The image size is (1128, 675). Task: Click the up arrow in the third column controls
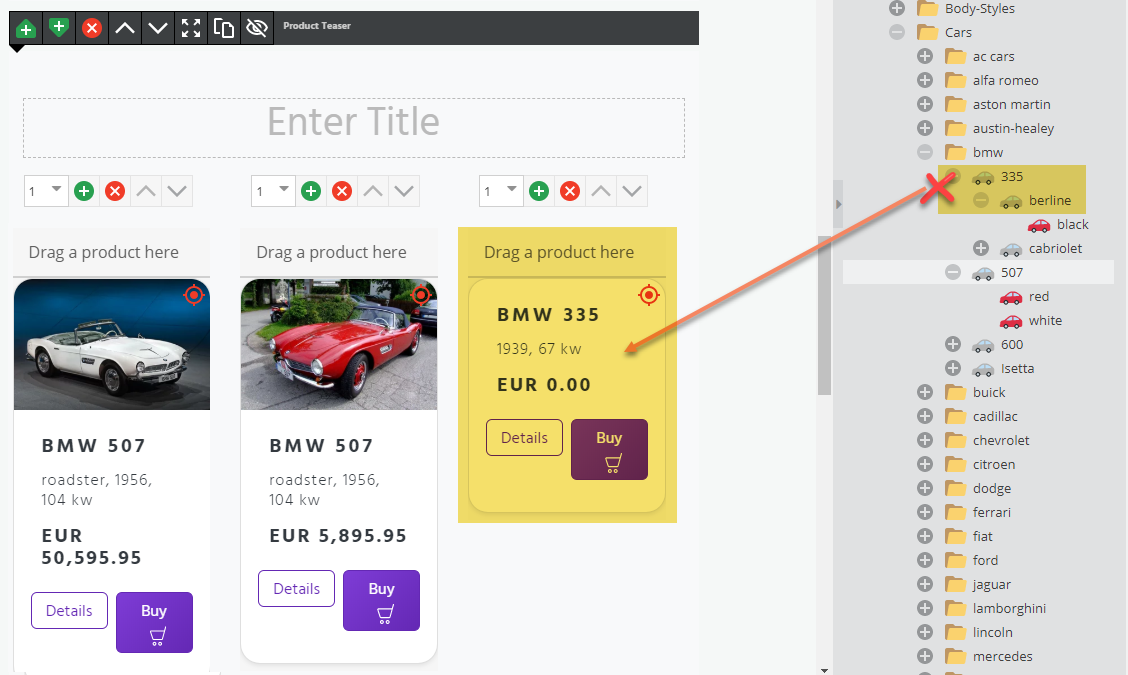click(601, 191)
